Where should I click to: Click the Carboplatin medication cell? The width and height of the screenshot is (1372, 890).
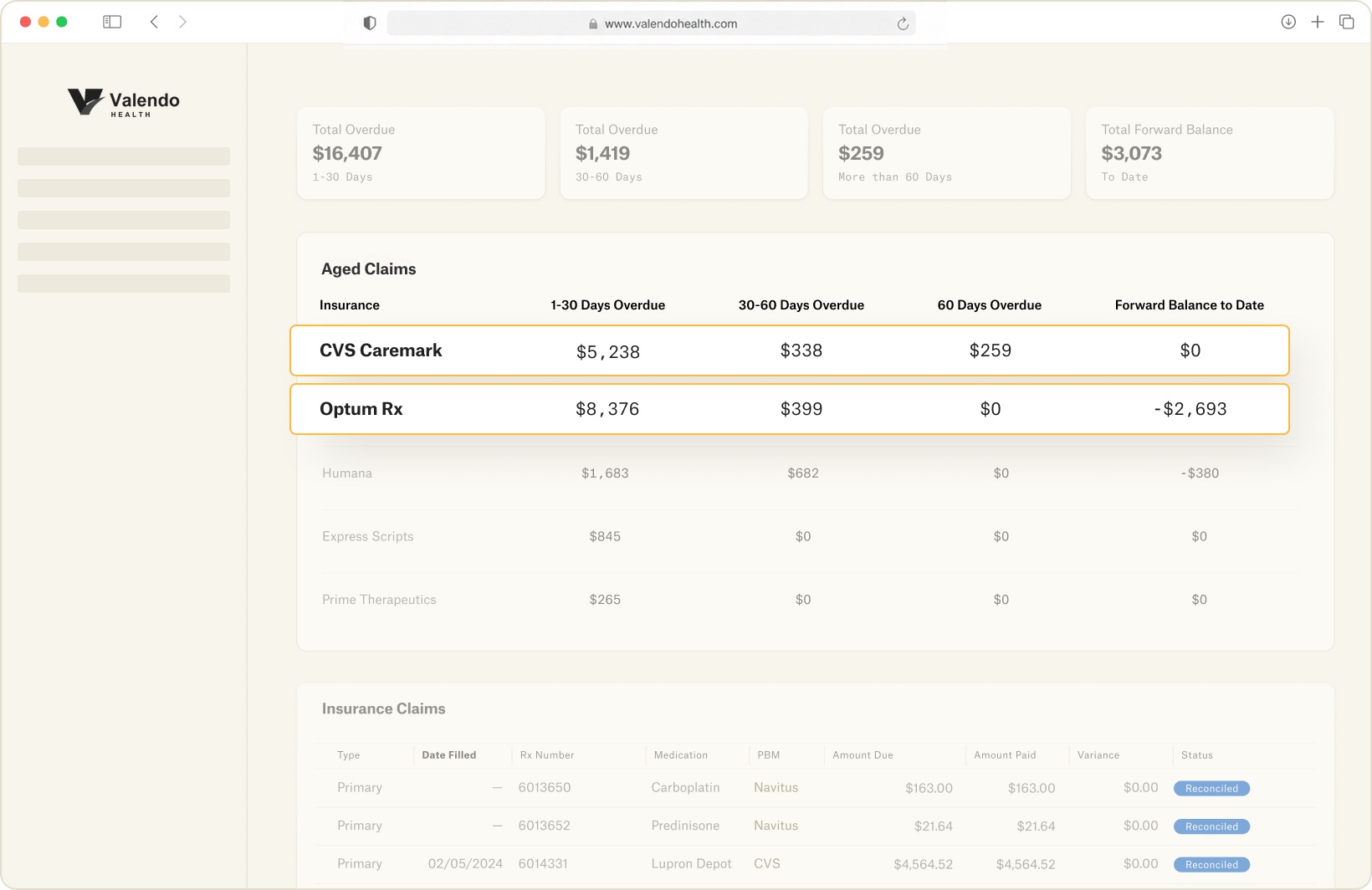[x=686, y=788]
